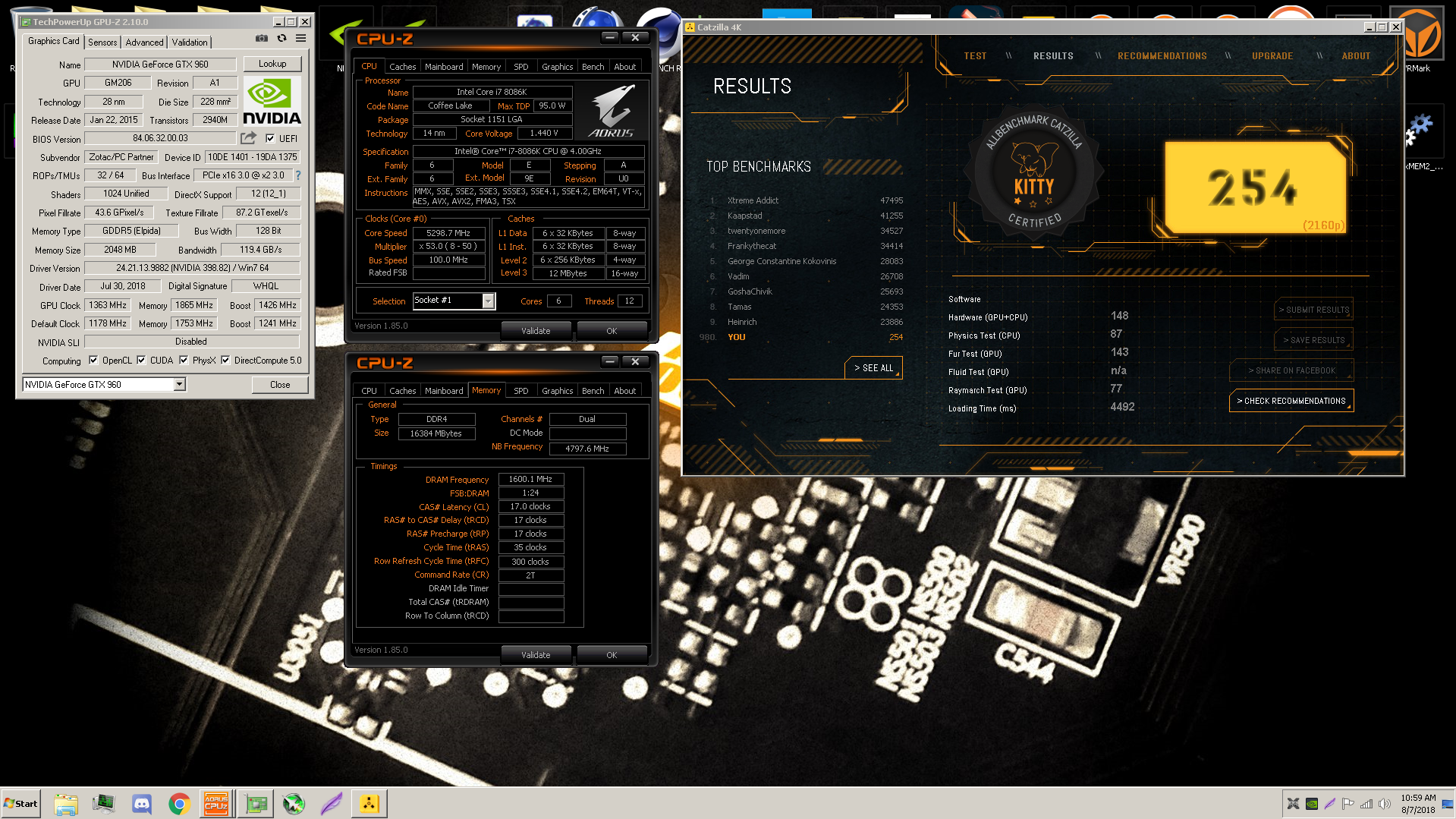Click the BIOS version share/export icon
The image size is (1456, 819).
248,138
